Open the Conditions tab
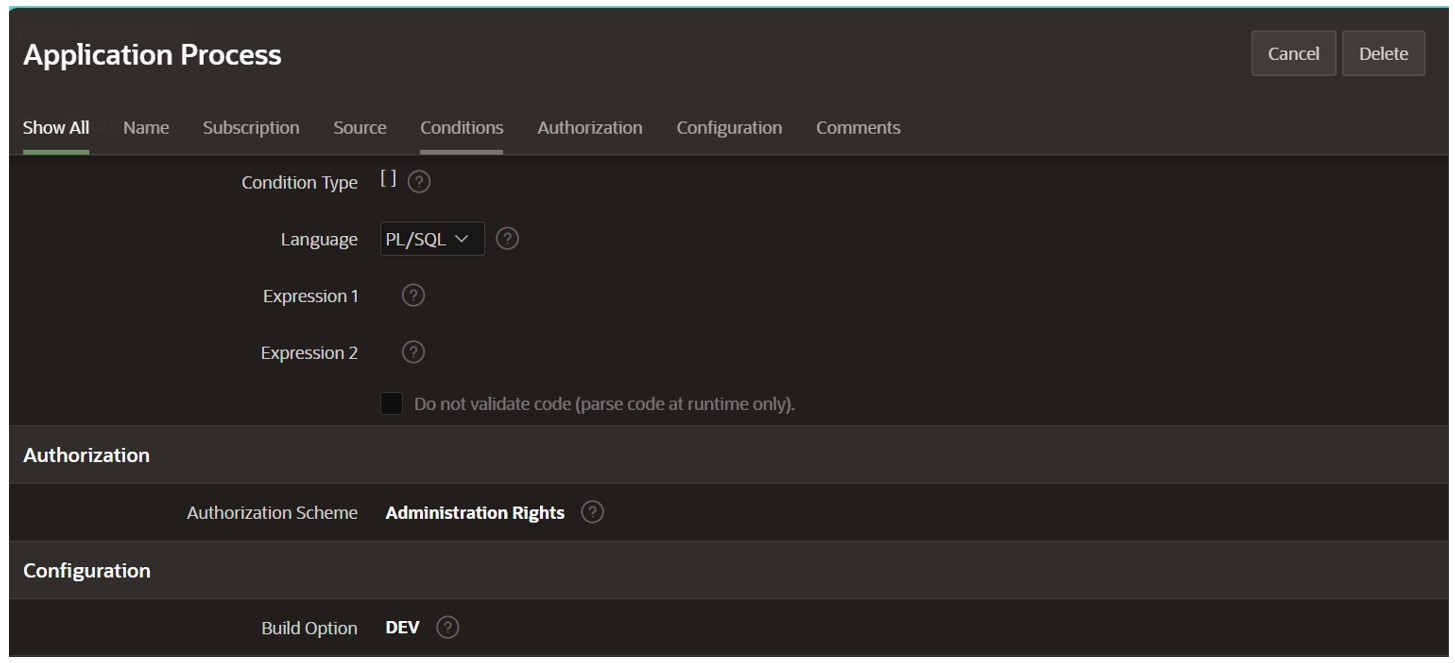This screenshot has width=1455, height=663. click(x=461, y=127)
